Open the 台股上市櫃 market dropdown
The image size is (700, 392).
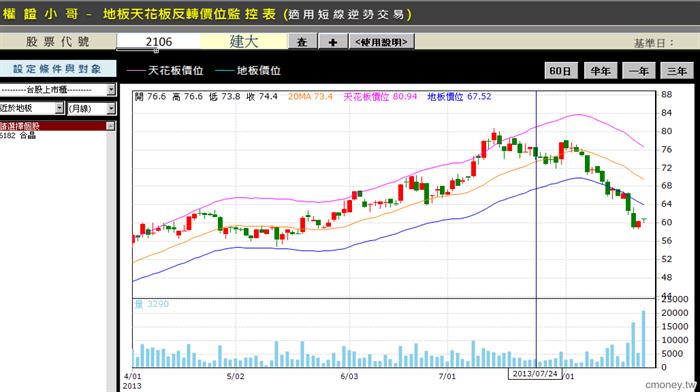[58, 90]
